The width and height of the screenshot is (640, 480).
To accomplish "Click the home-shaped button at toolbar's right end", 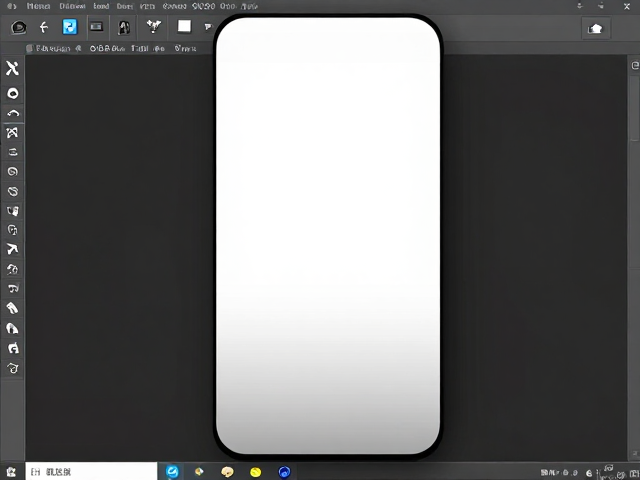I will (x=596, y=29).
